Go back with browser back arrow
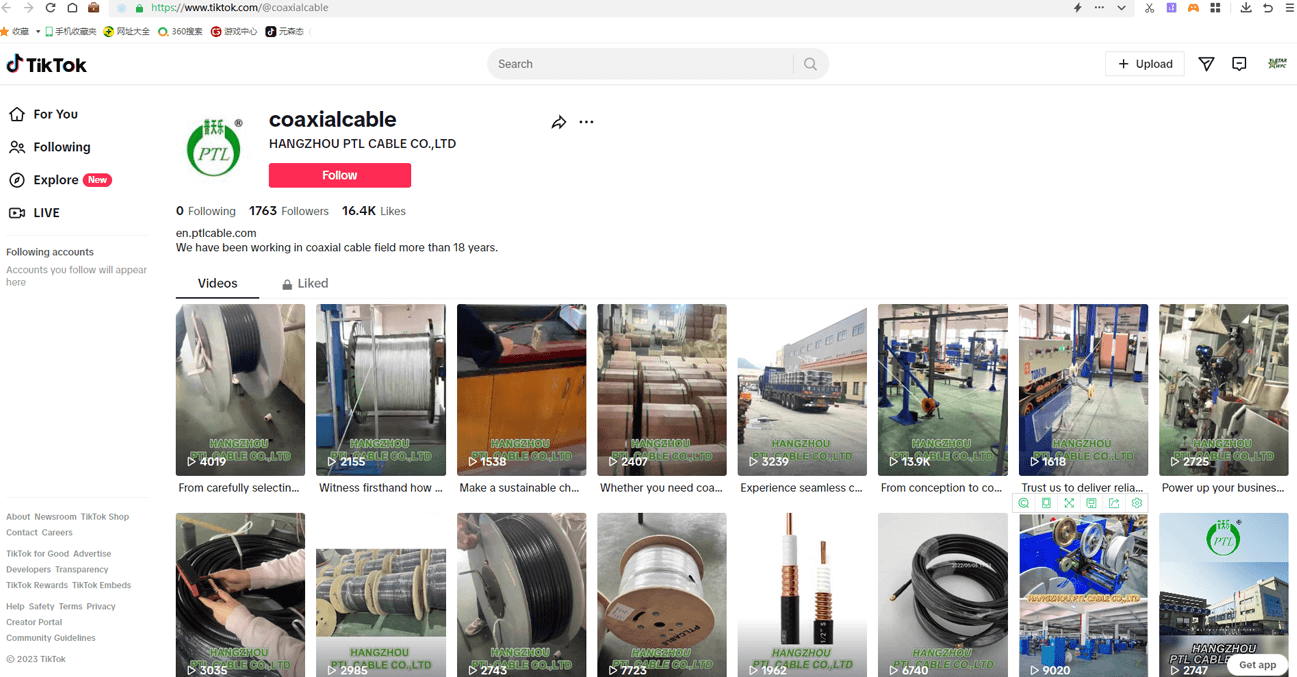 click(x=7, y=8)
